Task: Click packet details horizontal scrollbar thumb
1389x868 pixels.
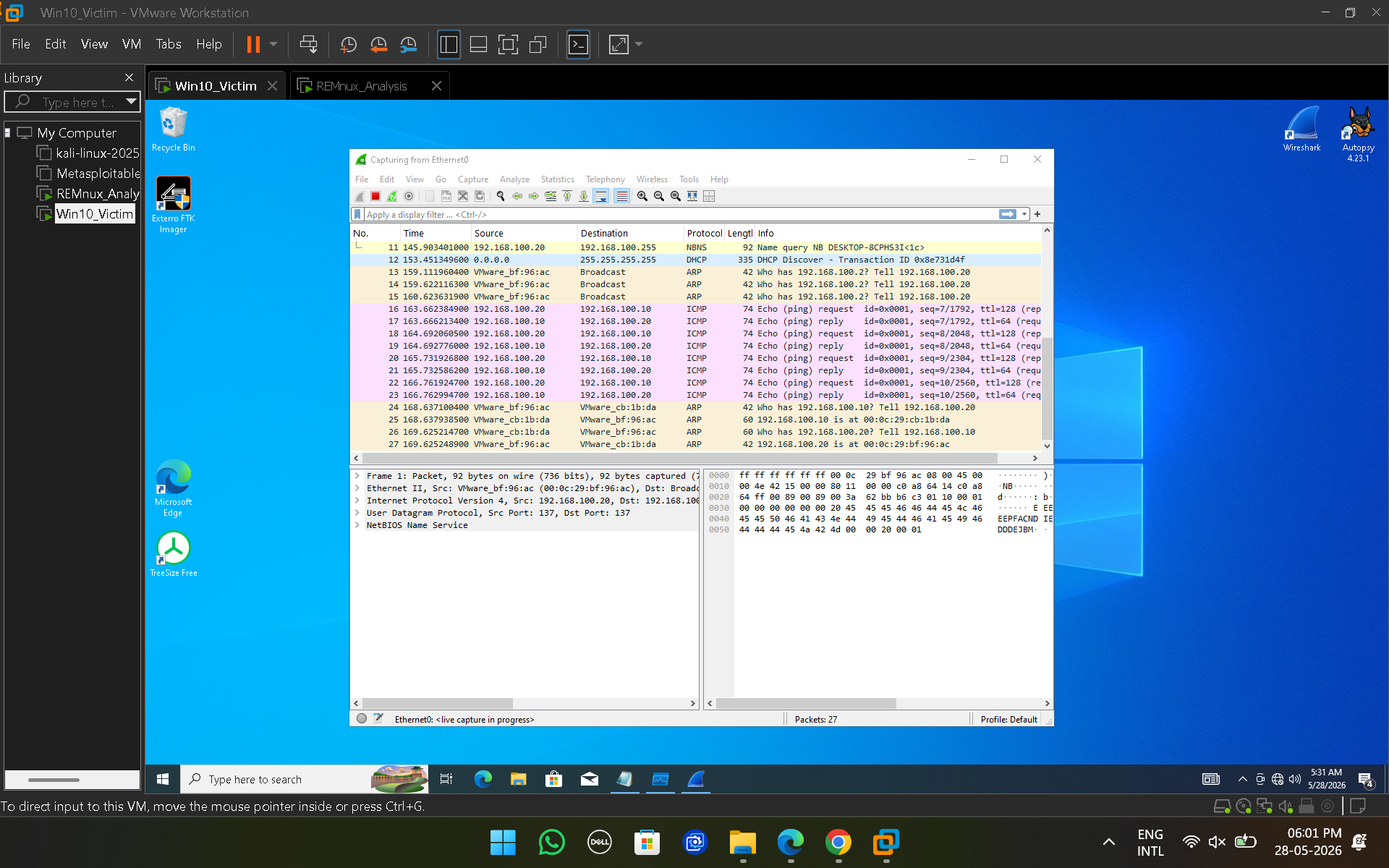Action: coord(438,703)
